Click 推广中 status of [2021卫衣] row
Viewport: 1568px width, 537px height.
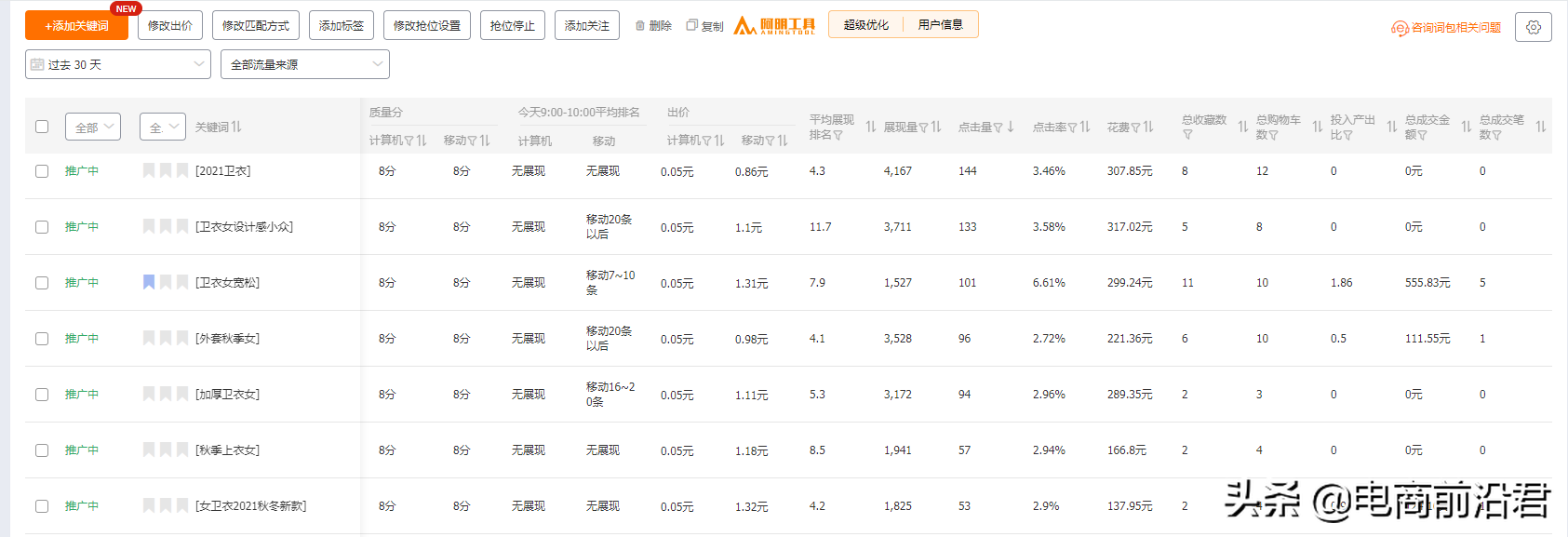82,171
